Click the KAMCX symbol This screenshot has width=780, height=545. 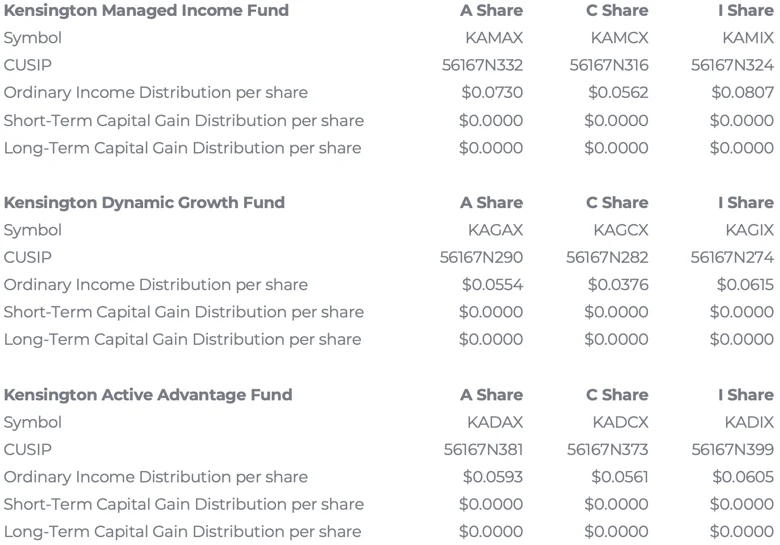[619, 38]
